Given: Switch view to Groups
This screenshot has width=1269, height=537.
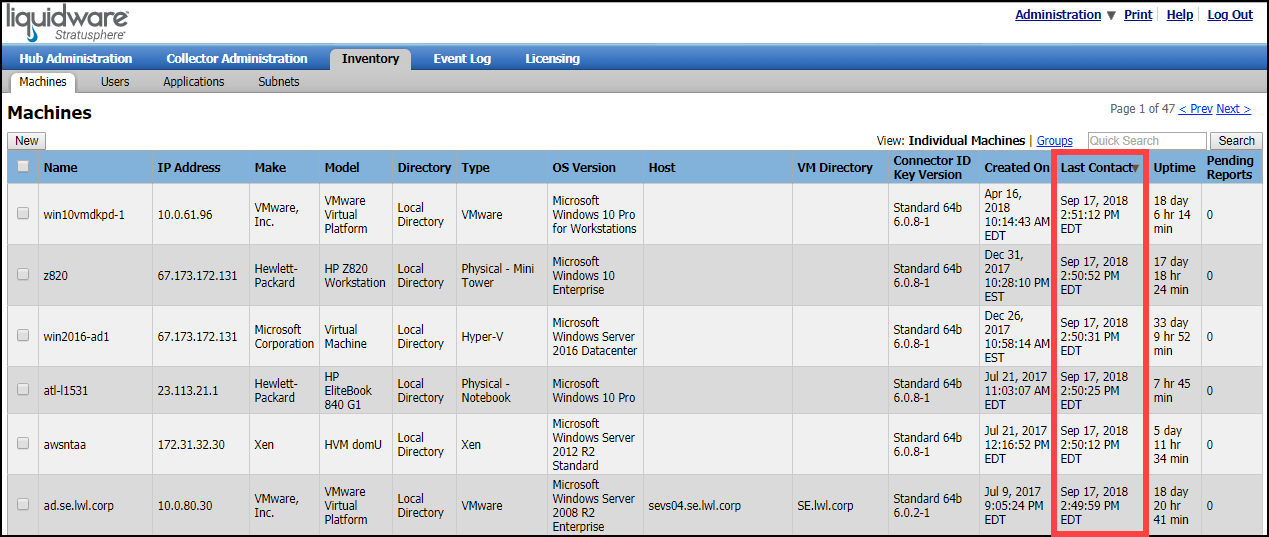Looking at the screenshot, I should pyautogui.click(x=1055, y=141).
